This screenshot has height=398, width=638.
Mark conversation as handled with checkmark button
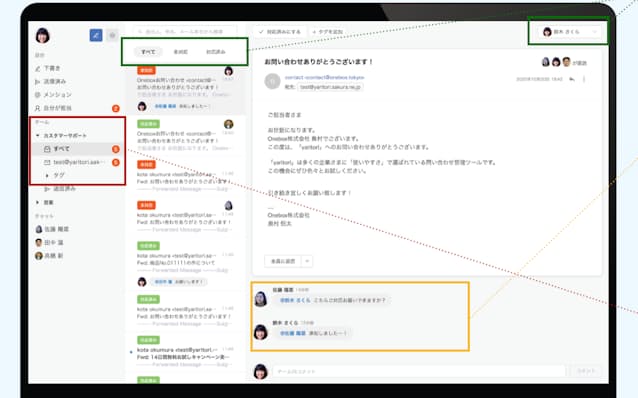(x=280, y=32)
